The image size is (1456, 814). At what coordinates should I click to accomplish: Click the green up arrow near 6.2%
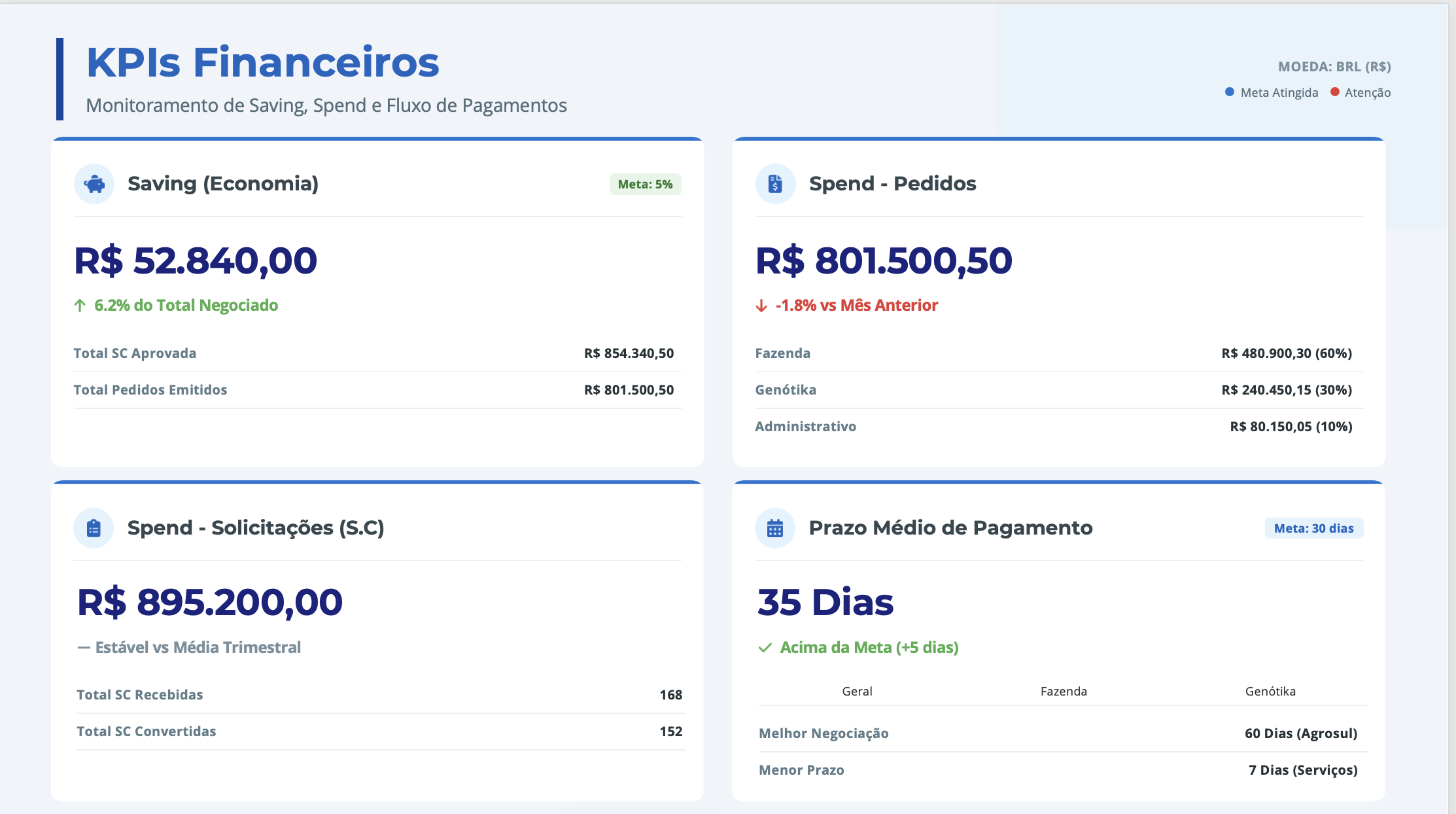[x=80, y=306]
